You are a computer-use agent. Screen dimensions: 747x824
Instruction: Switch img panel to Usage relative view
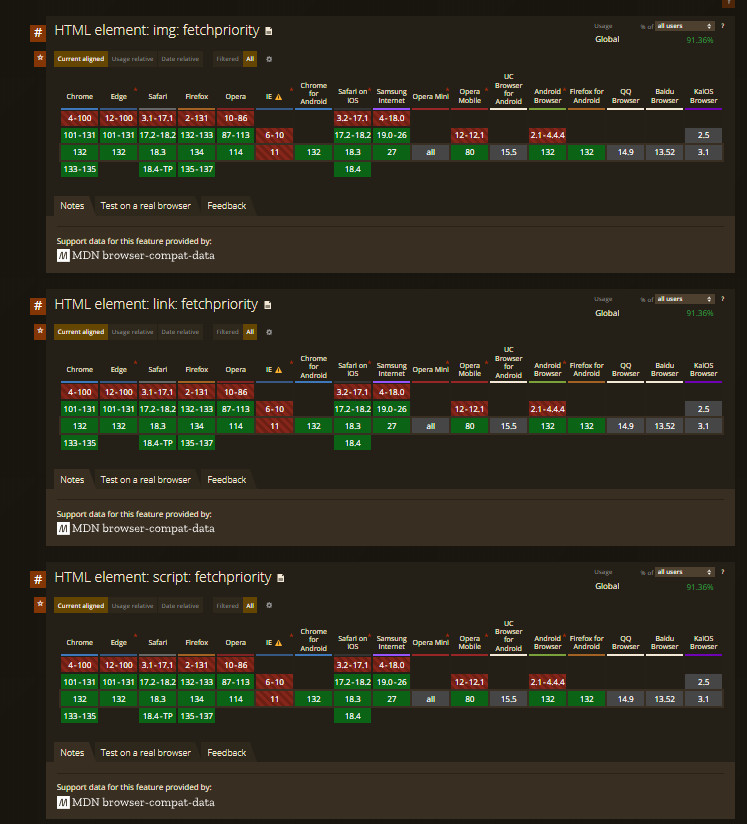(x=132, y=59)
